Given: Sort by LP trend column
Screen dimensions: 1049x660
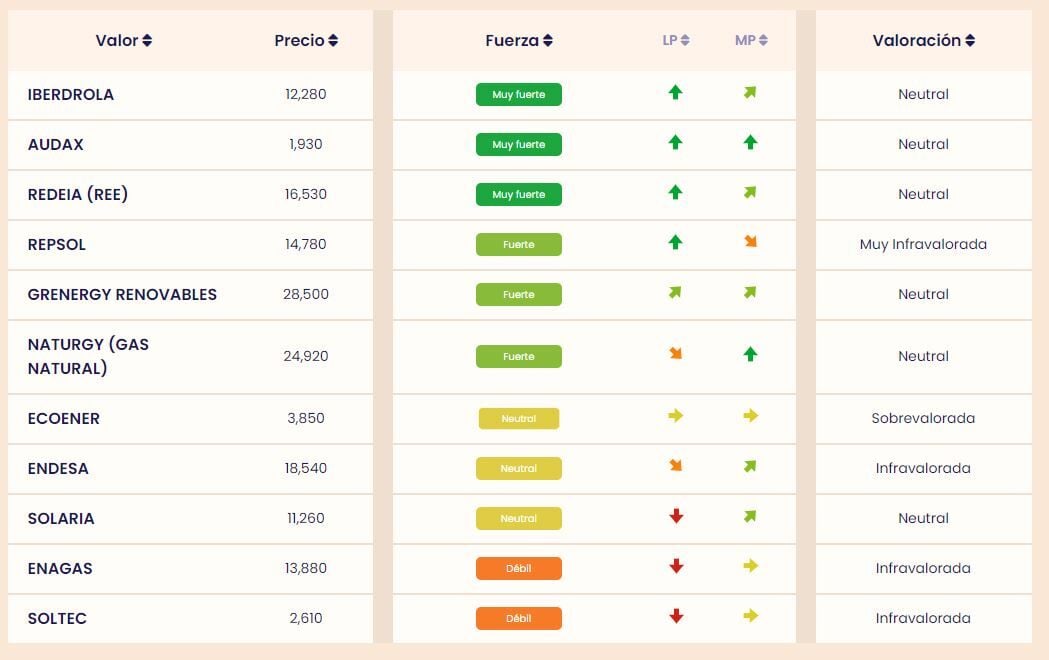Looking at the screenshot, I should coord(676,41).
